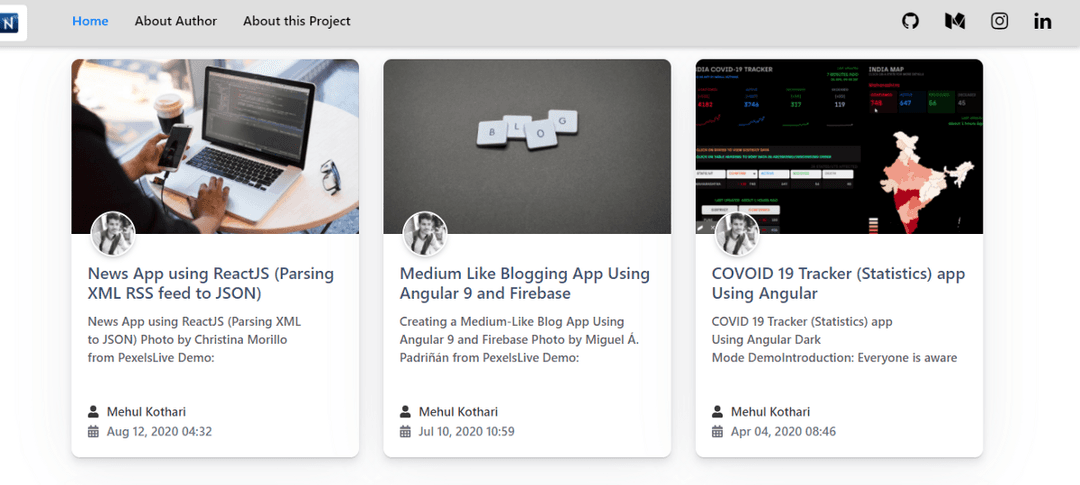This screenshot has height=485, width=1080.
Task: Click author avatar on News App card
Action: point(113,234)
